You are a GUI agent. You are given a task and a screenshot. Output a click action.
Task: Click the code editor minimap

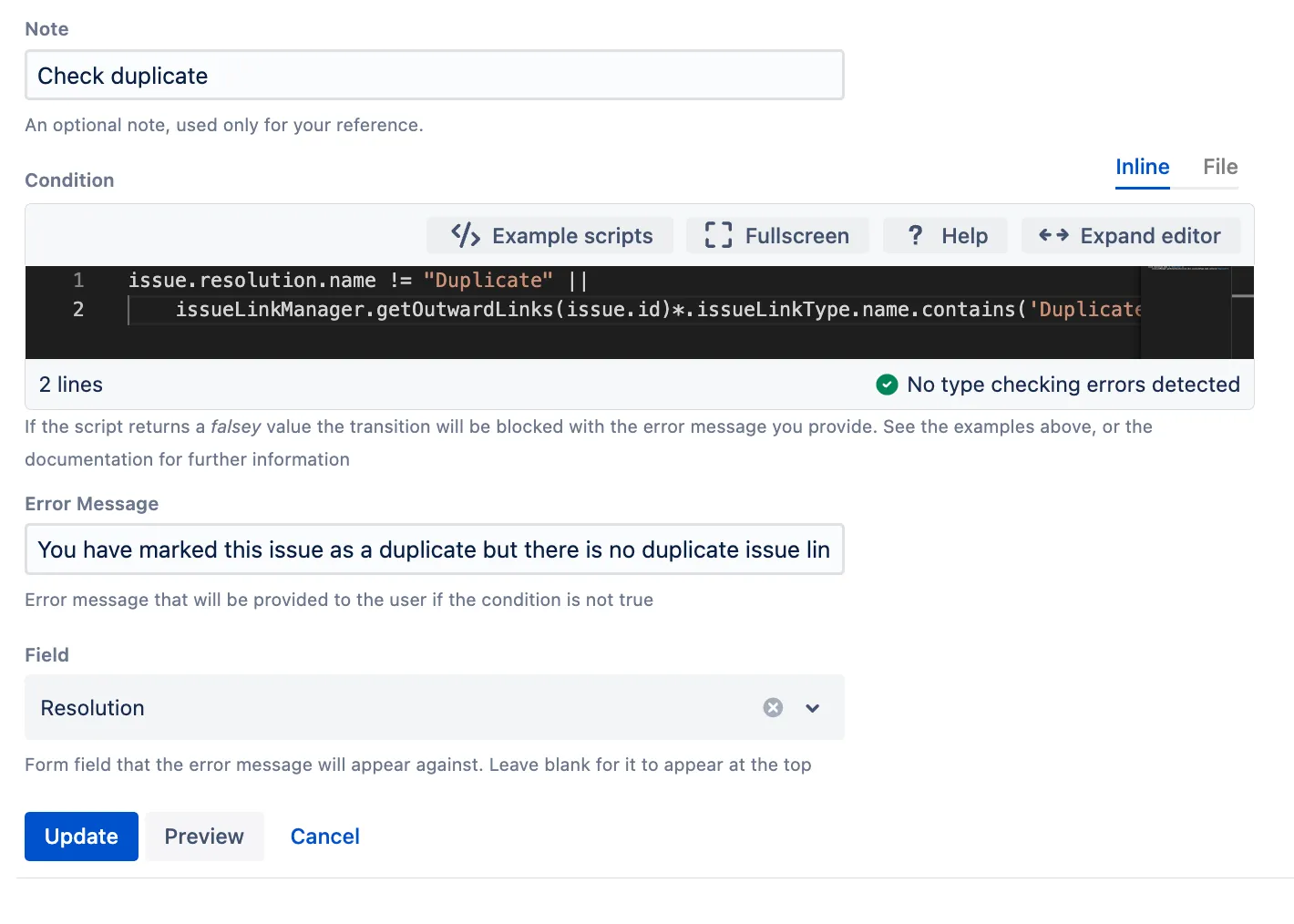click(1186, 312)
